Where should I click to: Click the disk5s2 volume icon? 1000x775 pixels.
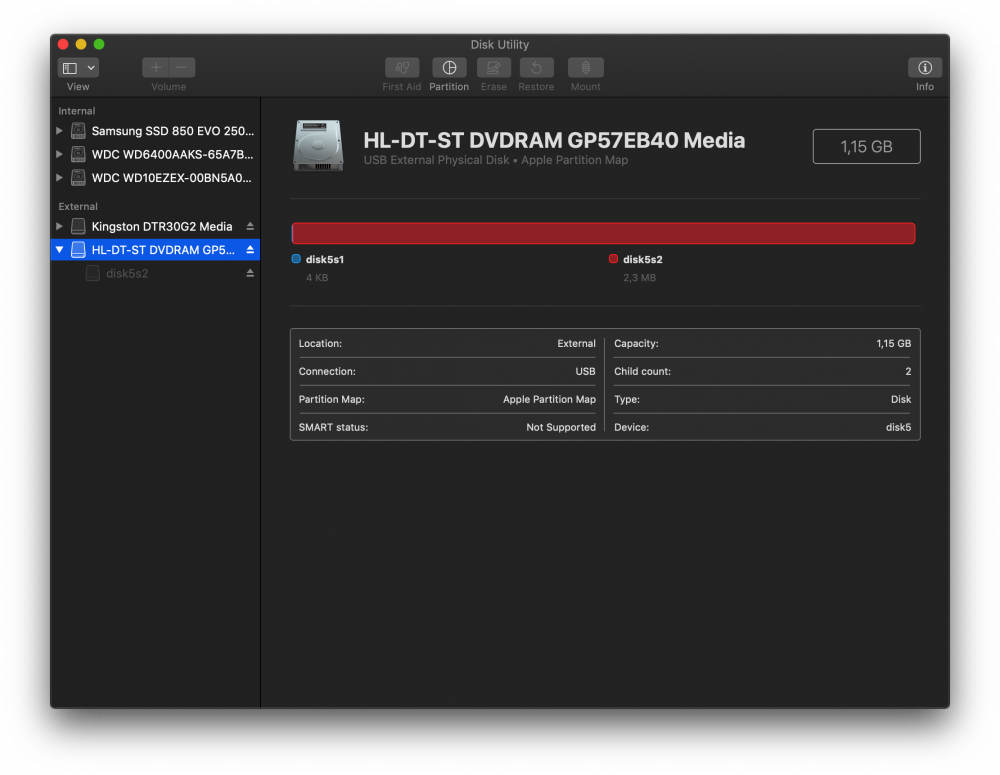coord(92,274)
